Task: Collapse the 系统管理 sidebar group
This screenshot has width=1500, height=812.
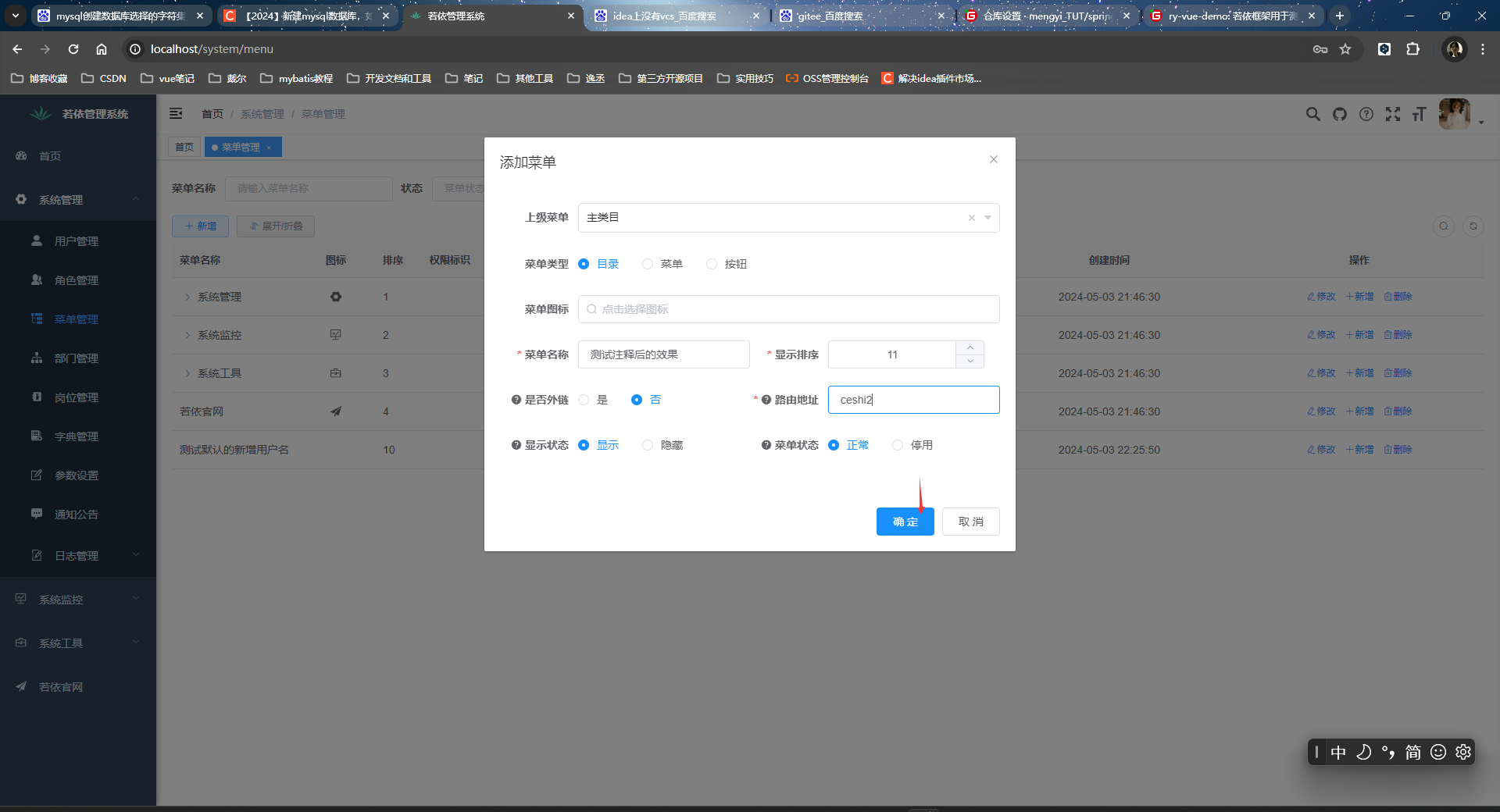Action: [78, 200]
